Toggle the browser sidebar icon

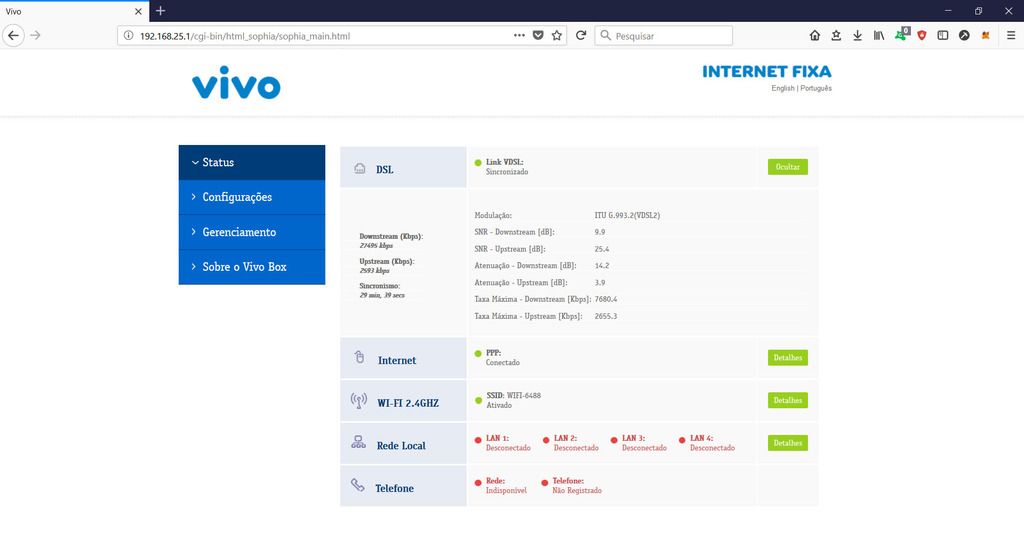[943, 36]
